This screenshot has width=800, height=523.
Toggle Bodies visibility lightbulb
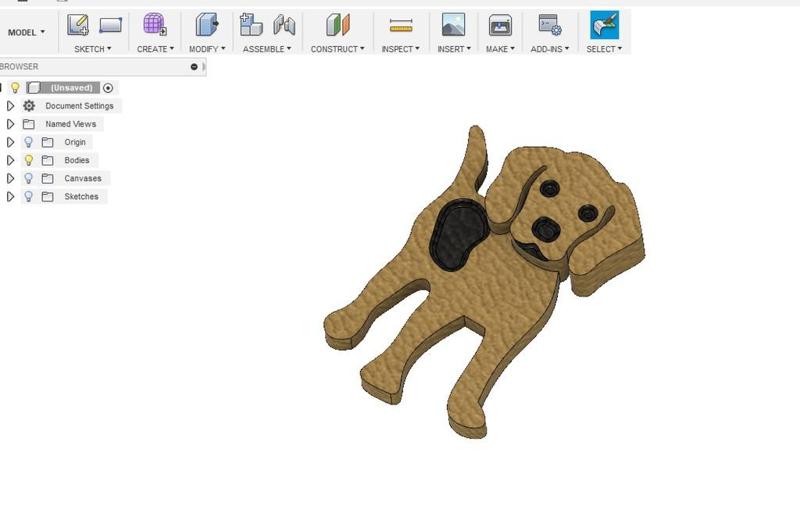click(x=29, y=160)
